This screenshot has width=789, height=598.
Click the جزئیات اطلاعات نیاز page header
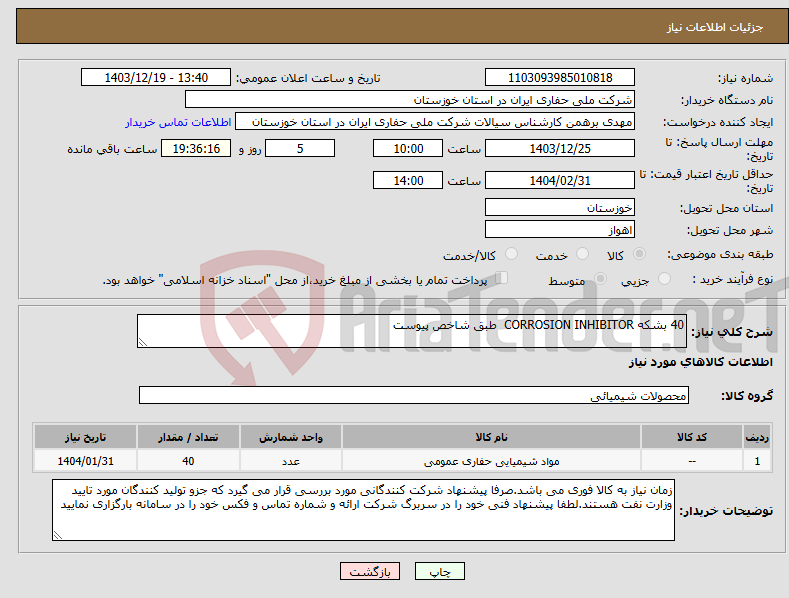tap(715, 27)
